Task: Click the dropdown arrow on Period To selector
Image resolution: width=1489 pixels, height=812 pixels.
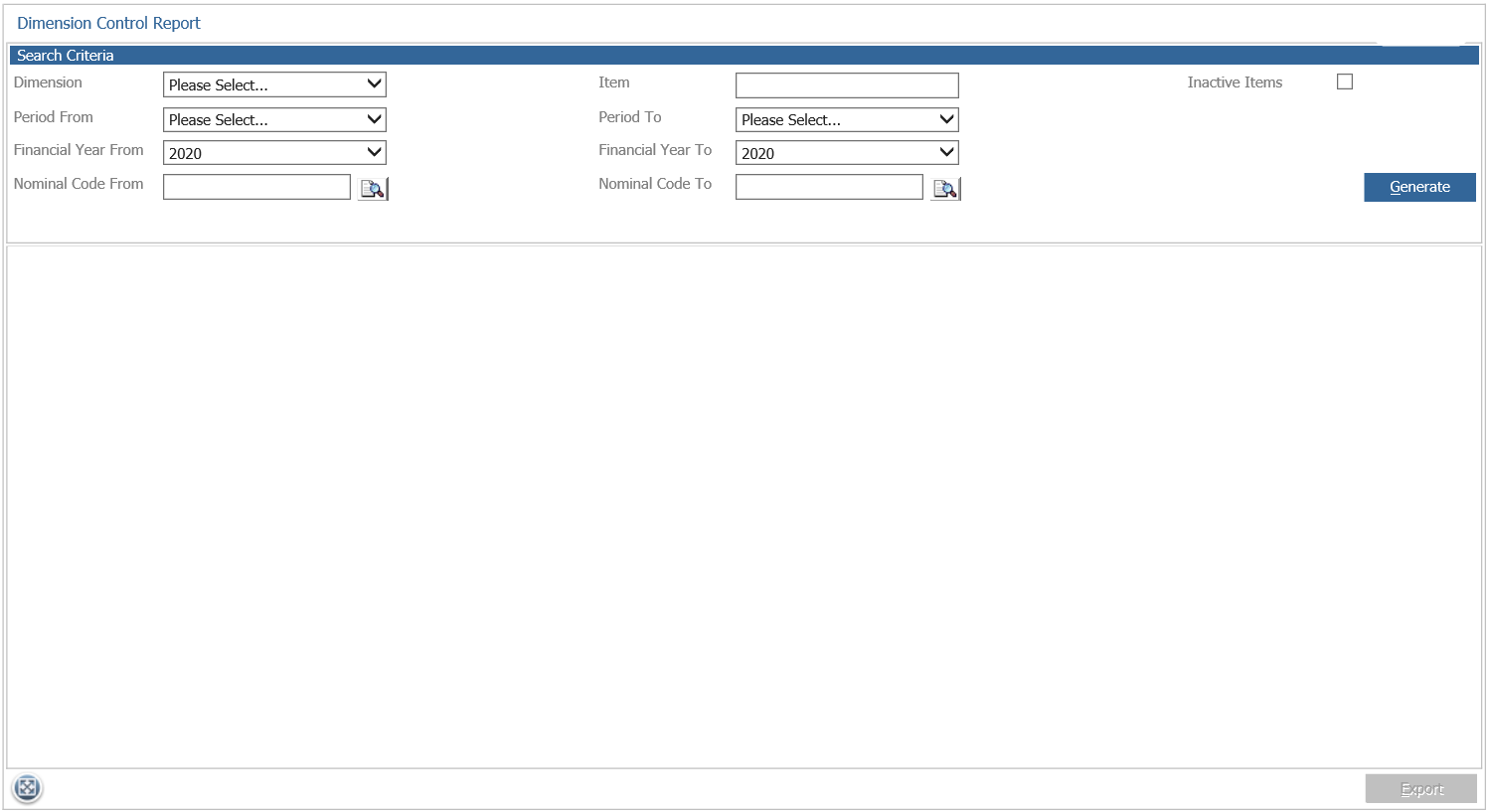Action: click(x=947, y=119)
